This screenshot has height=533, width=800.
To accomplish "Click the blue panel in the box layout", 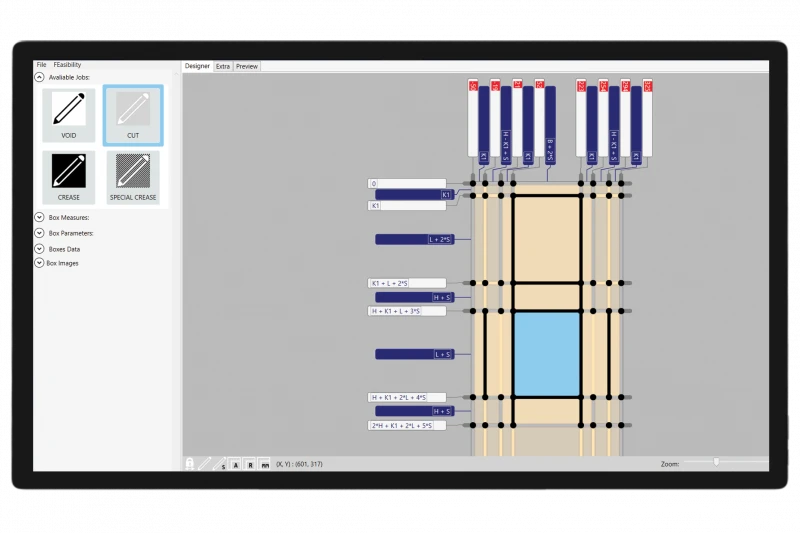I will tap(546, 354).
